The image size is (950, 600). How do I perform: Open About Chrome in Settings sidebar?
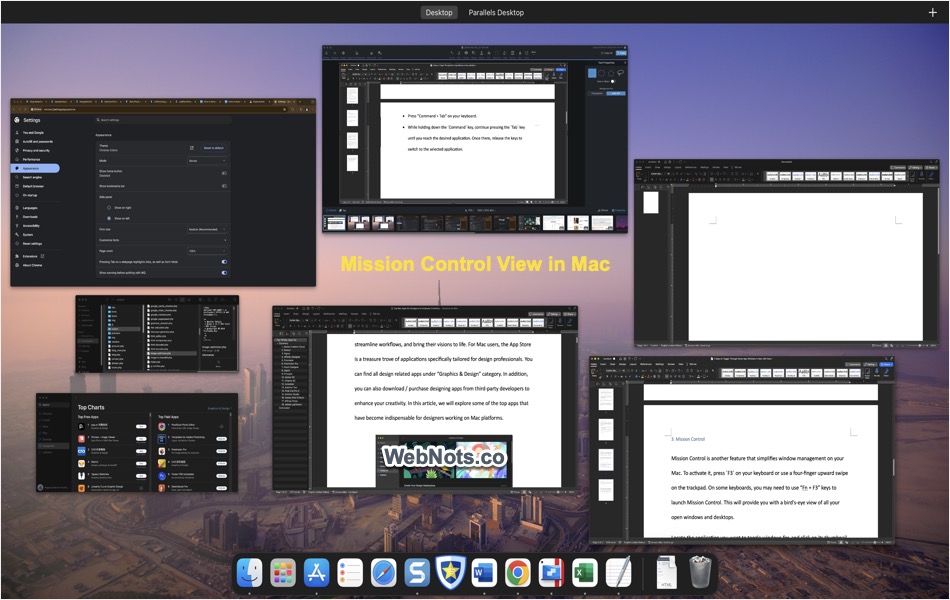point(35,265)
